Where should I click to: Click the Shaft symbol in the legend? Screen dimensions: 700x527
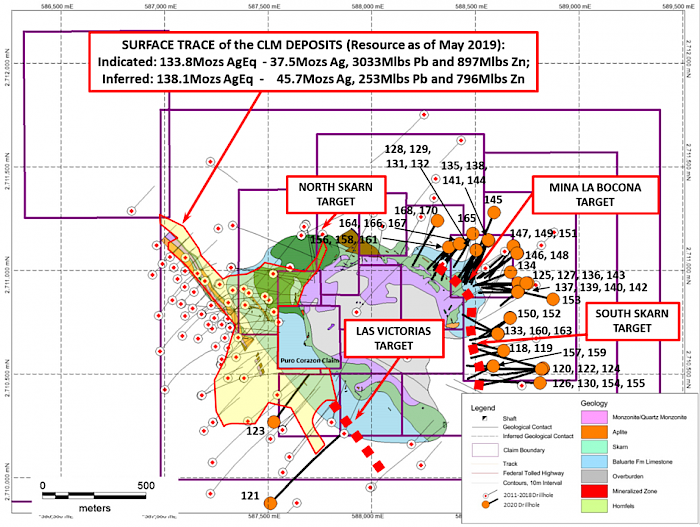tap(484, 418)
